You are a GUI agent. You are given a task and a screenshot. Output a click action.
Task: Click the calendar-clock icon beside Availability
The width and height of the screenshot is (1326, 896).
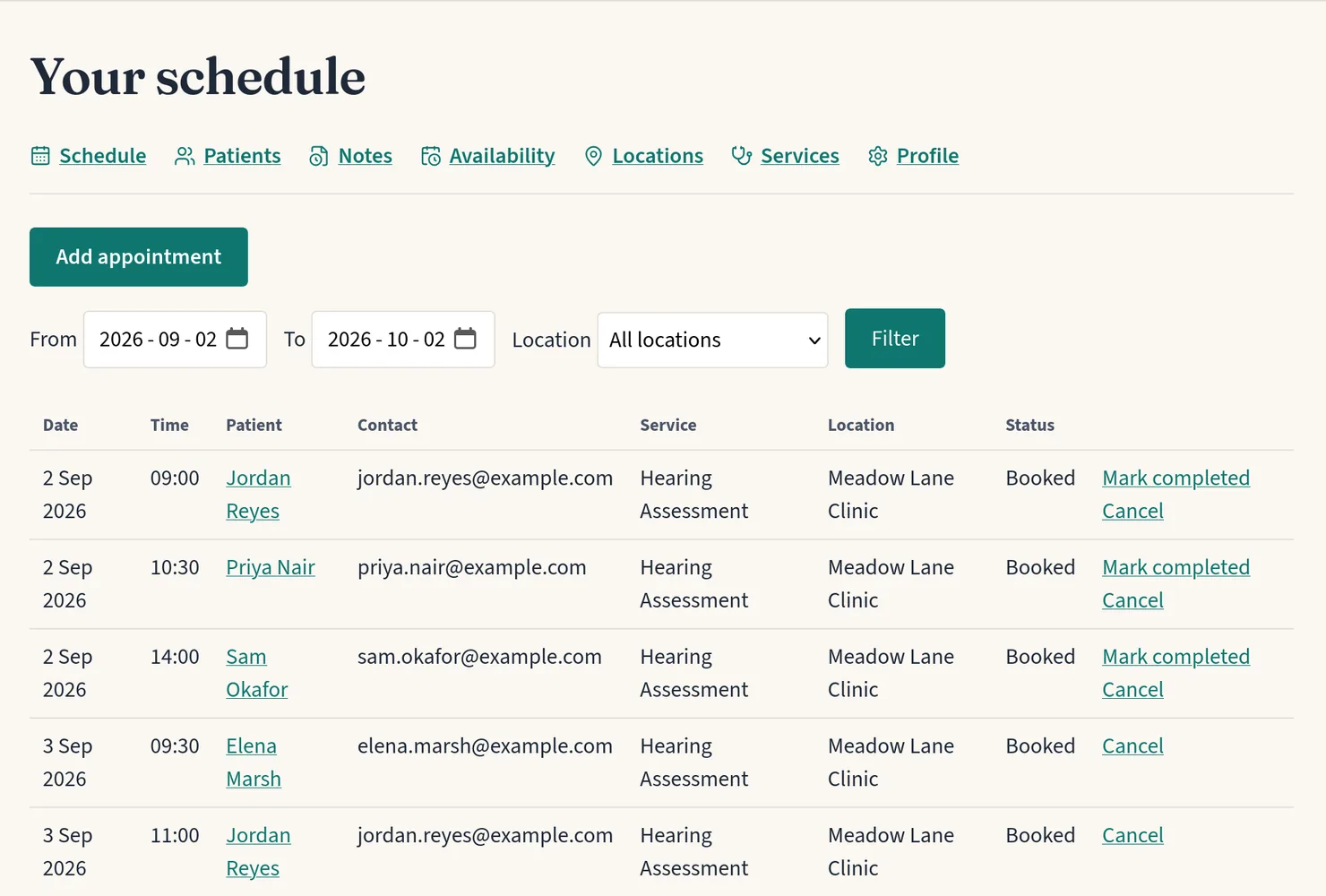tap(431, 156)
